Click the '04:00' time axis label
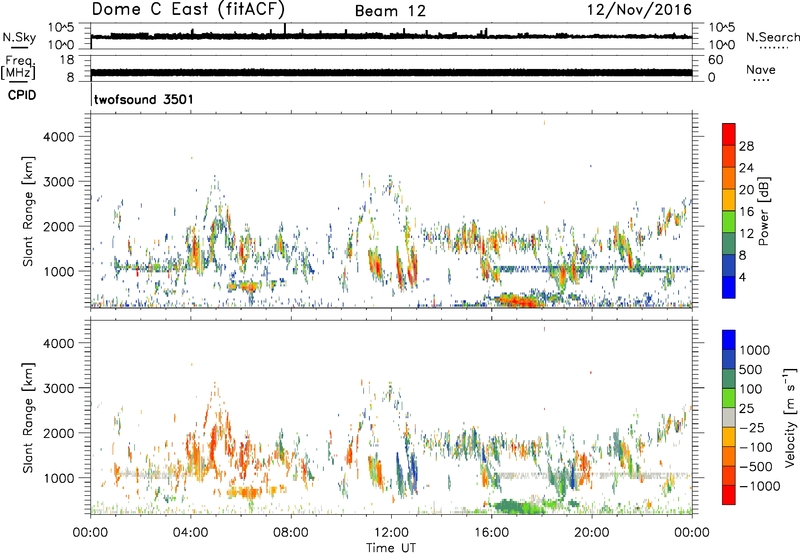This screenshot has height=554, width=800. coord(190,533)
